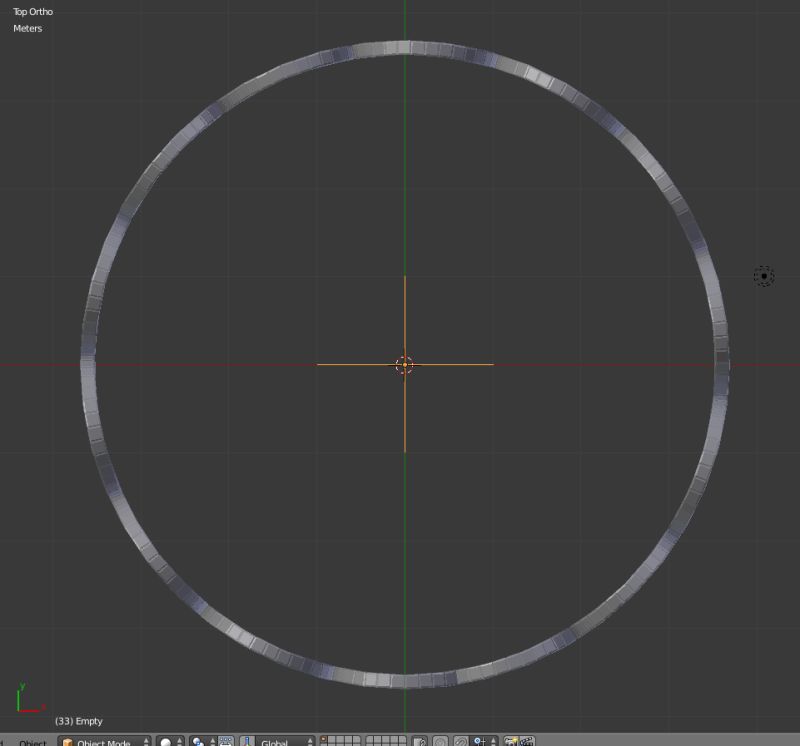Toggle the last scene layer button

pyautogui.click(x=404, y=743)
